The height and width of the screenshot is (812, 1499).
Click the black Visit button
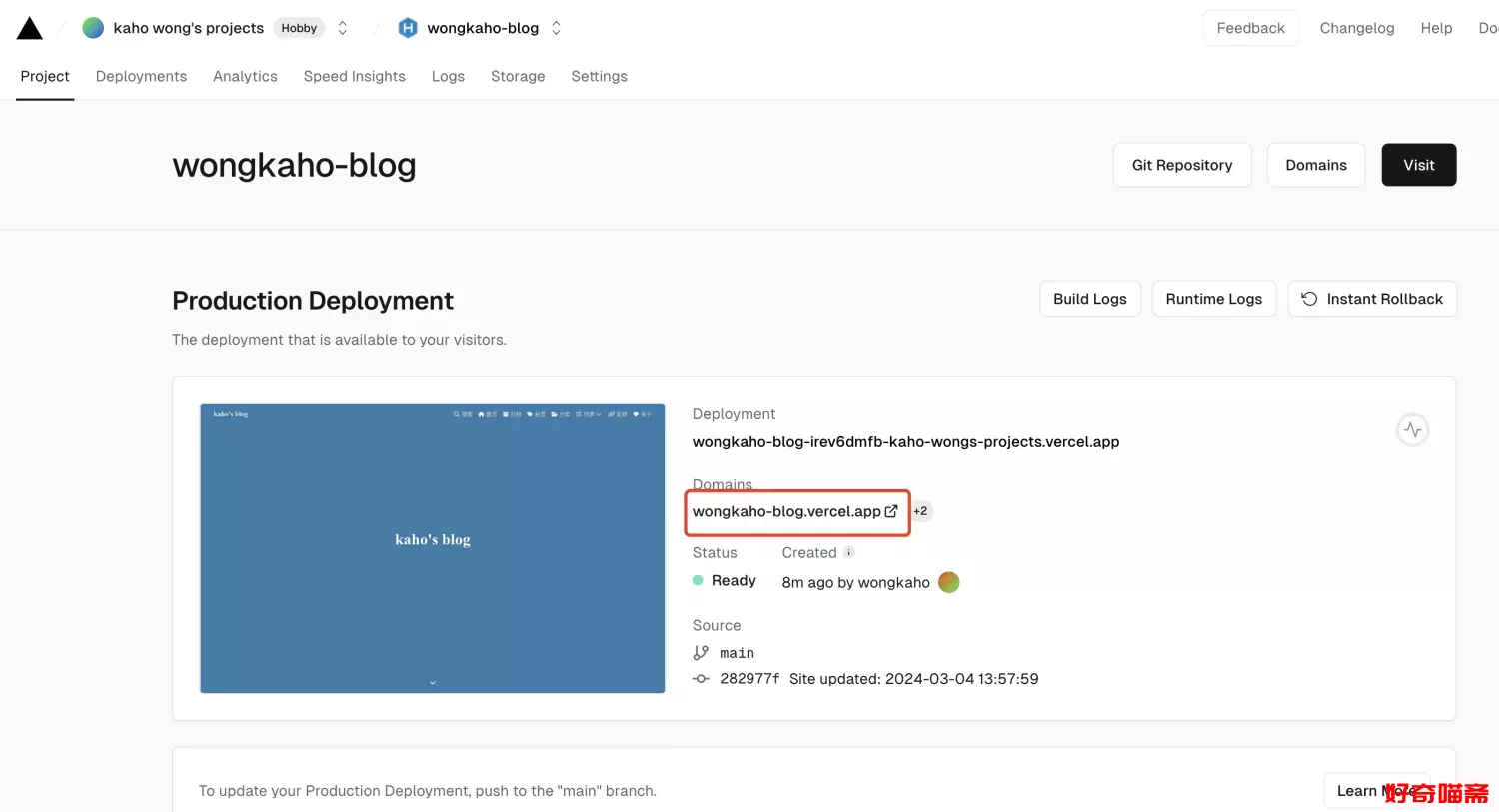pyautogui.click(x=1418, y=165)
